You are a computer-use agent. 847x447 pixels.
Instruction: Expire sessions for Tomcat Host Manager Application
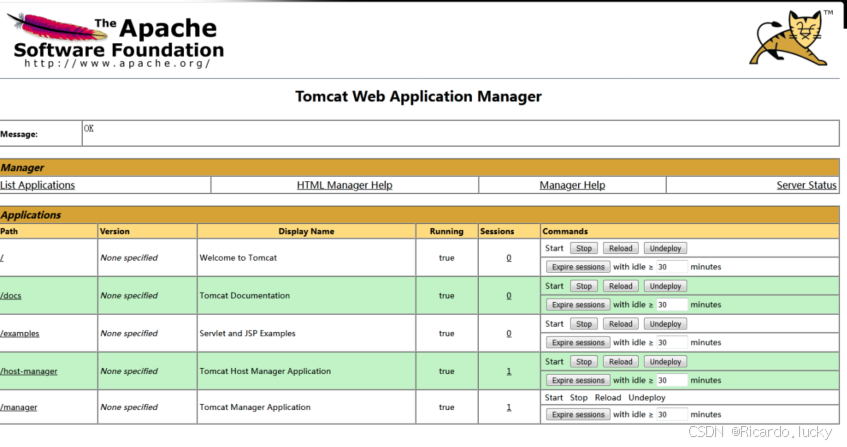(x=578, y=380)
